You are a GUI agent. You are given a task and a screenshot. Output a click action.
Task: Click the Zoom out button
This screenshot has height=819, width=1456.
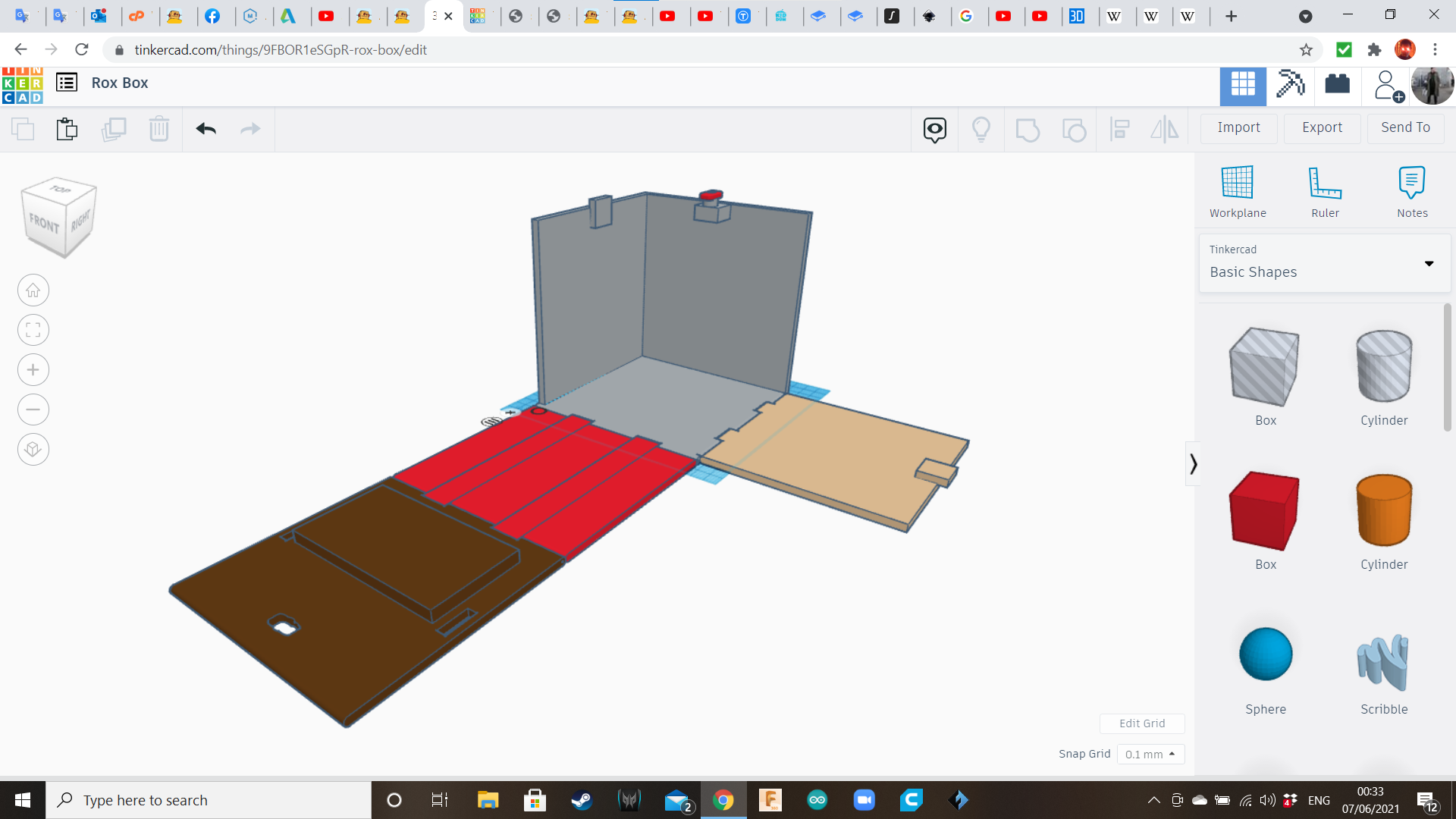(33, 409)
